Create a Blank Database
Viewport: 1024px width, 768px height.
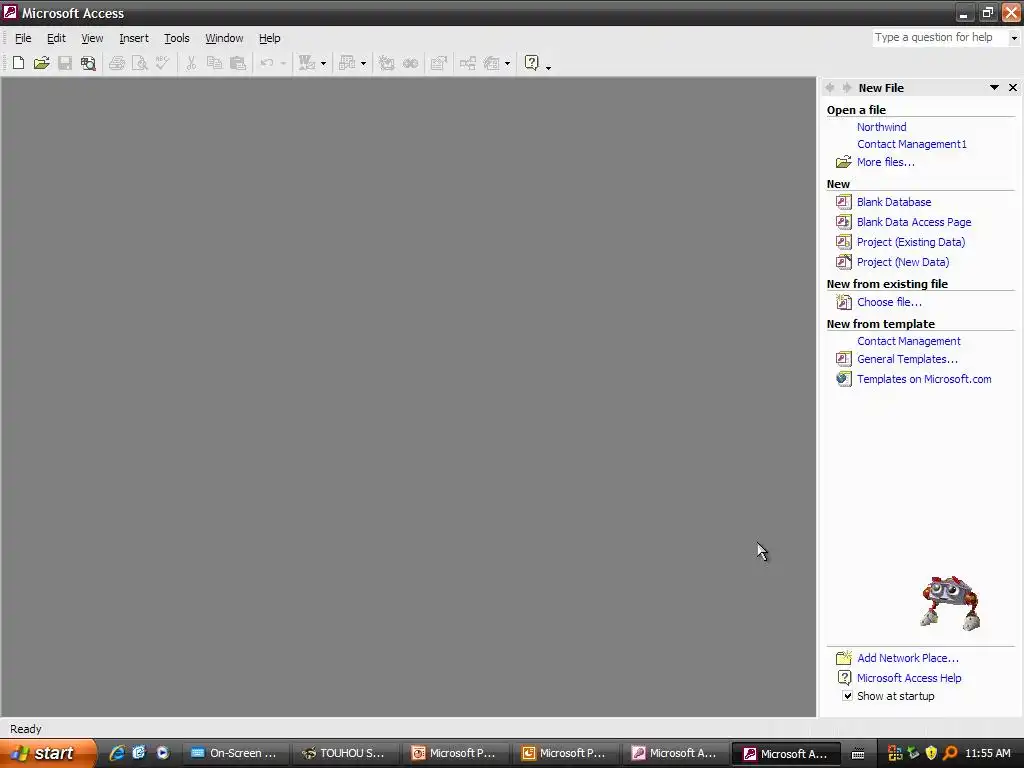(x=894, y=202)
